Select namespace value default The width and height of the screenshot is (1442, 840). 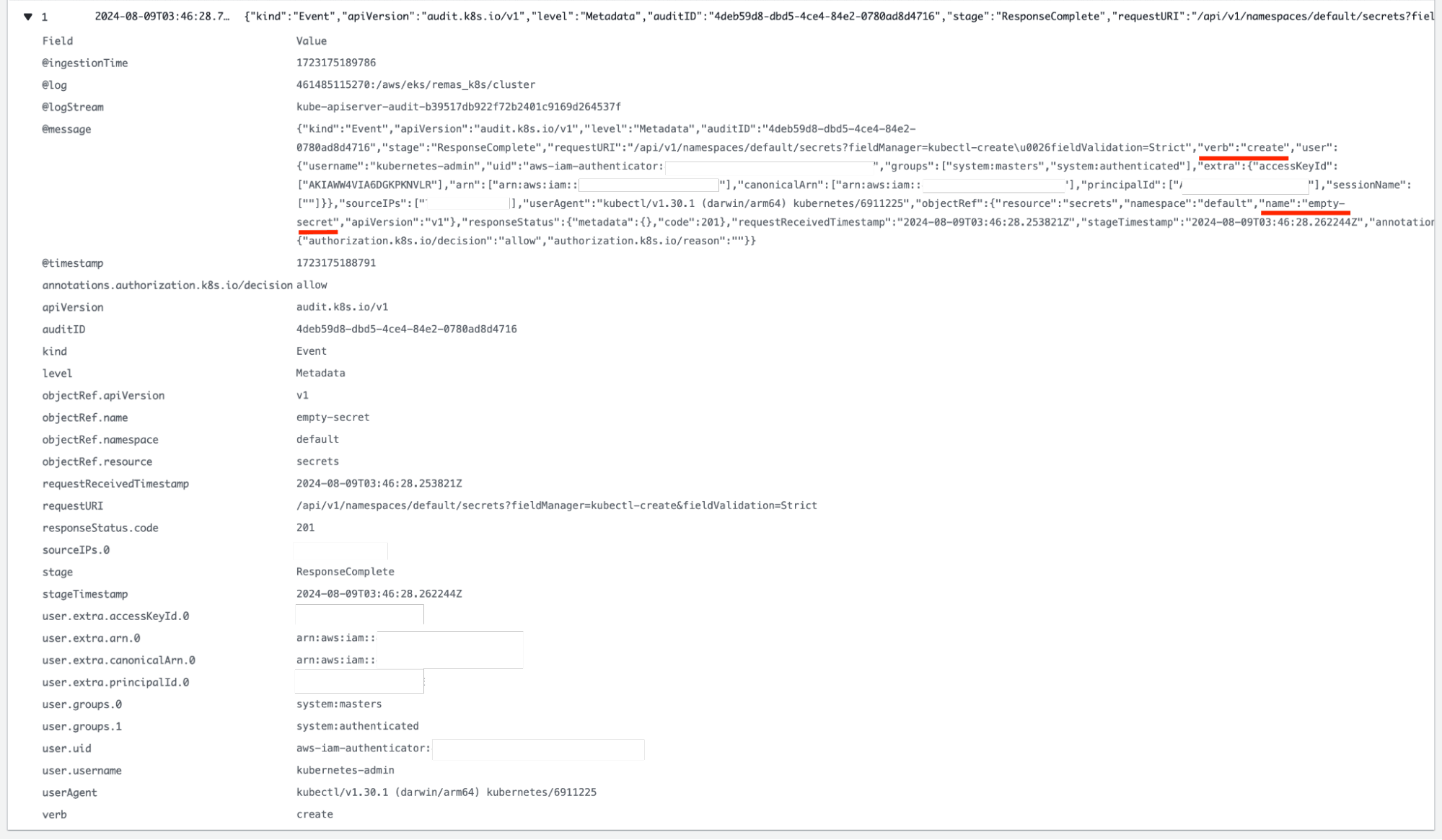pyautogui.click(x=317, y=440)
